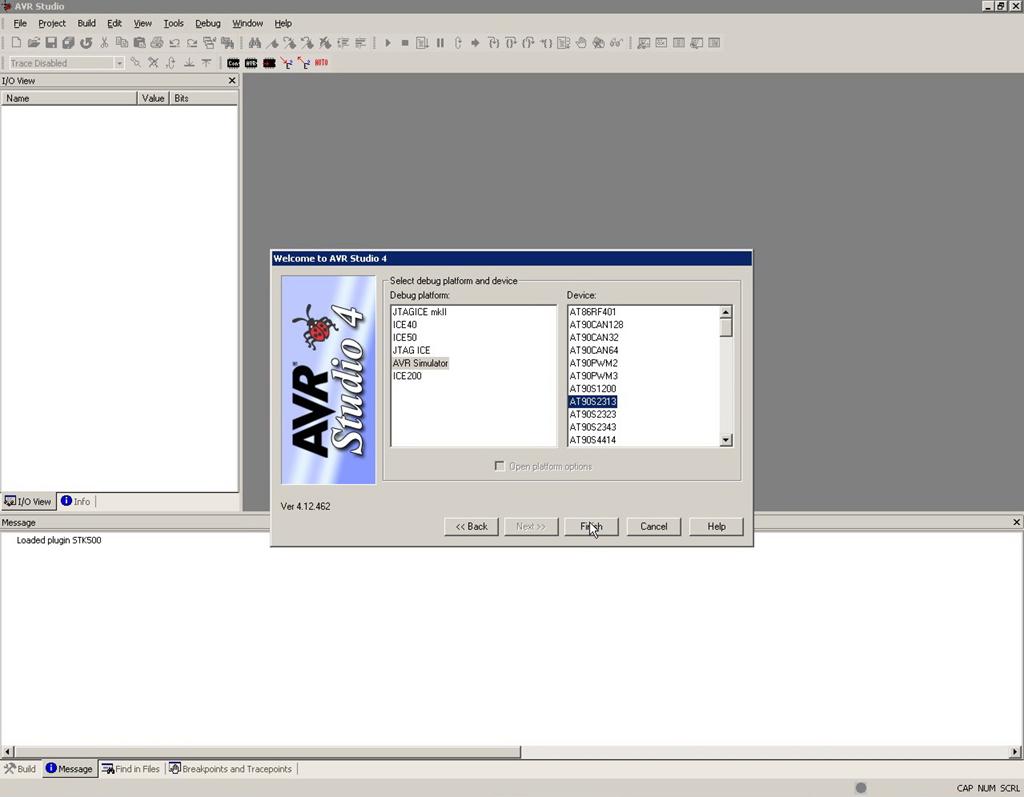Close the Message panel
Screen dimensions: 1024x797
point(1016,522)
